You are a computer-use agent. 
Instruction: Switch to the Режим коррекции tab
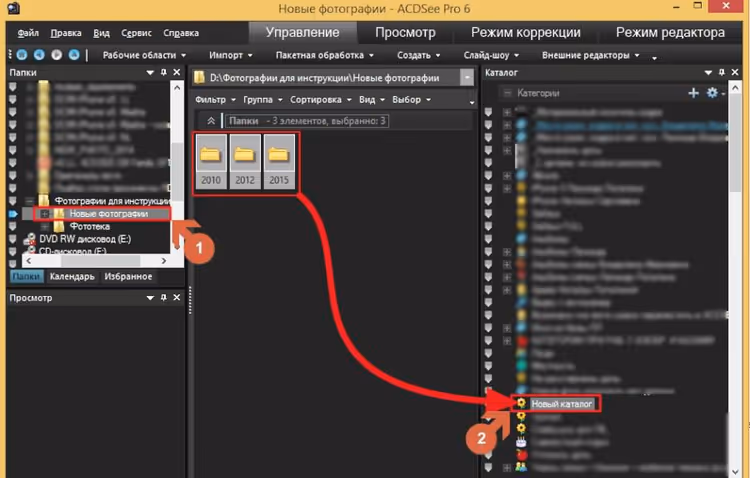tap(526, 33)
